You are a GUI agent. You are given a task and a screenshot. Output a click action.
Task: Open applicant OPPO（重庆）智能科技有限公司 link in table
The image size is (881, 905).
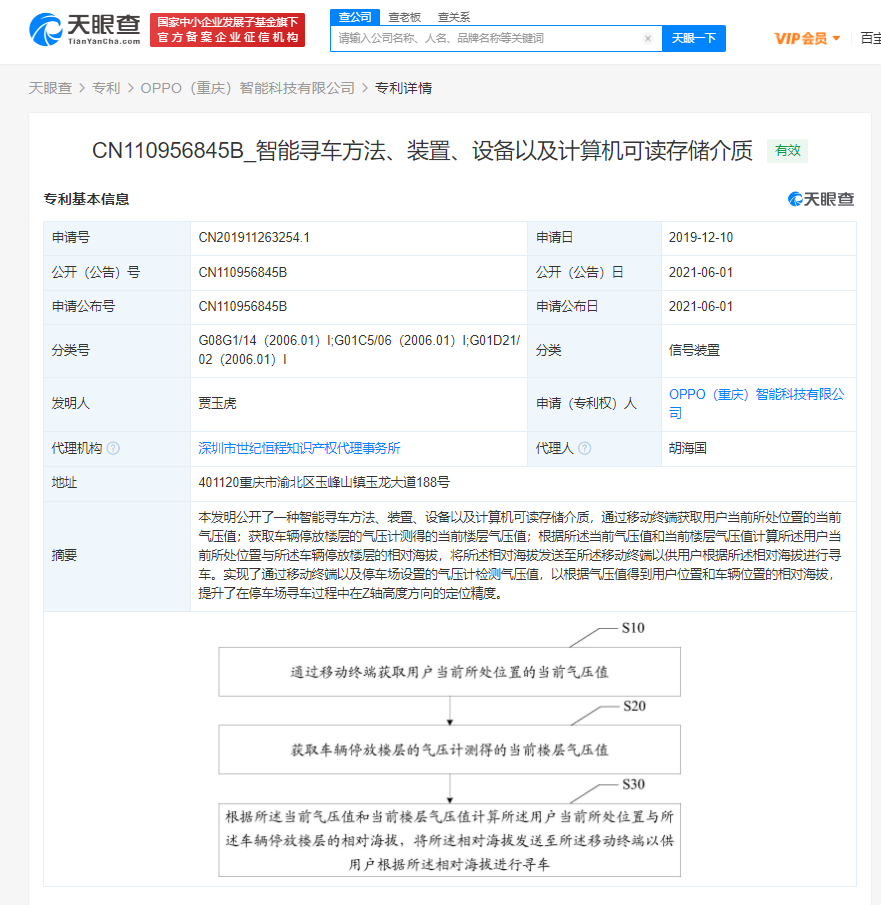pos(756,403)
